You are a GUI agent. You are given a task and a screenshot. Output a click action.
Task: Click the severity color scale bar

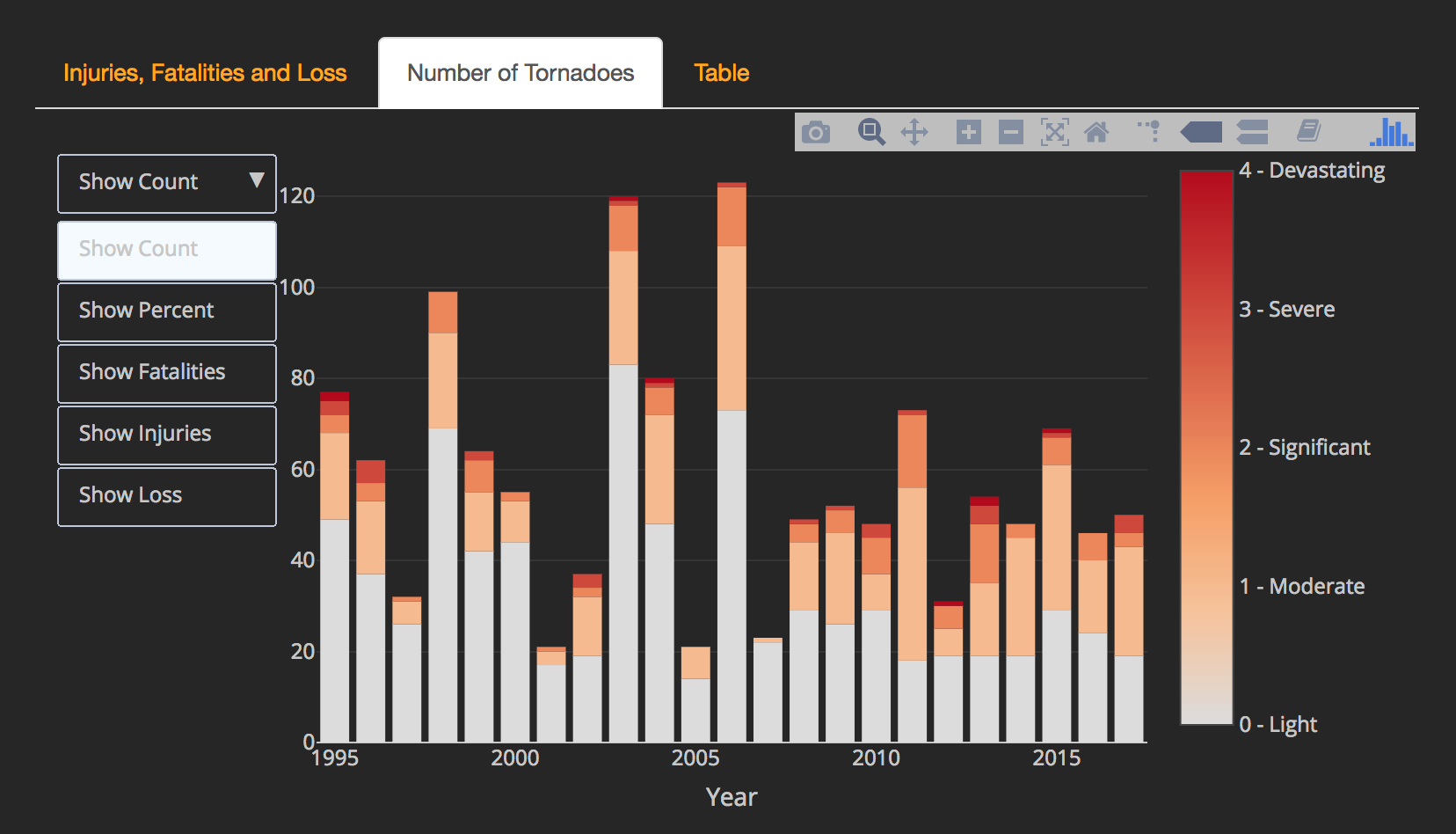click(1206, 447)
